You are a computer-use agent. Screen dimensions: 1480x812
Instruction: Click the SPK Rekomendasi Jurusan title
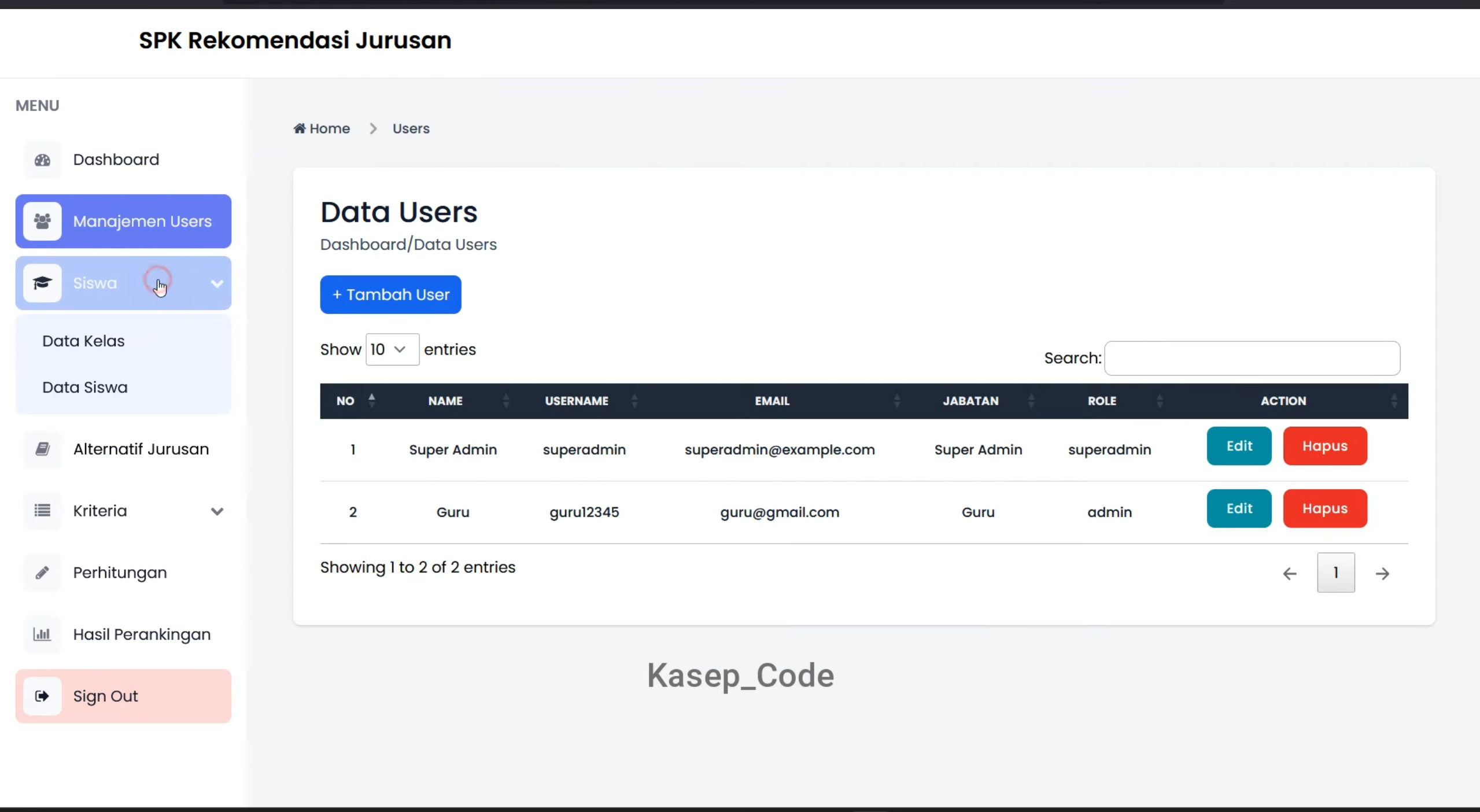point(295,40)
